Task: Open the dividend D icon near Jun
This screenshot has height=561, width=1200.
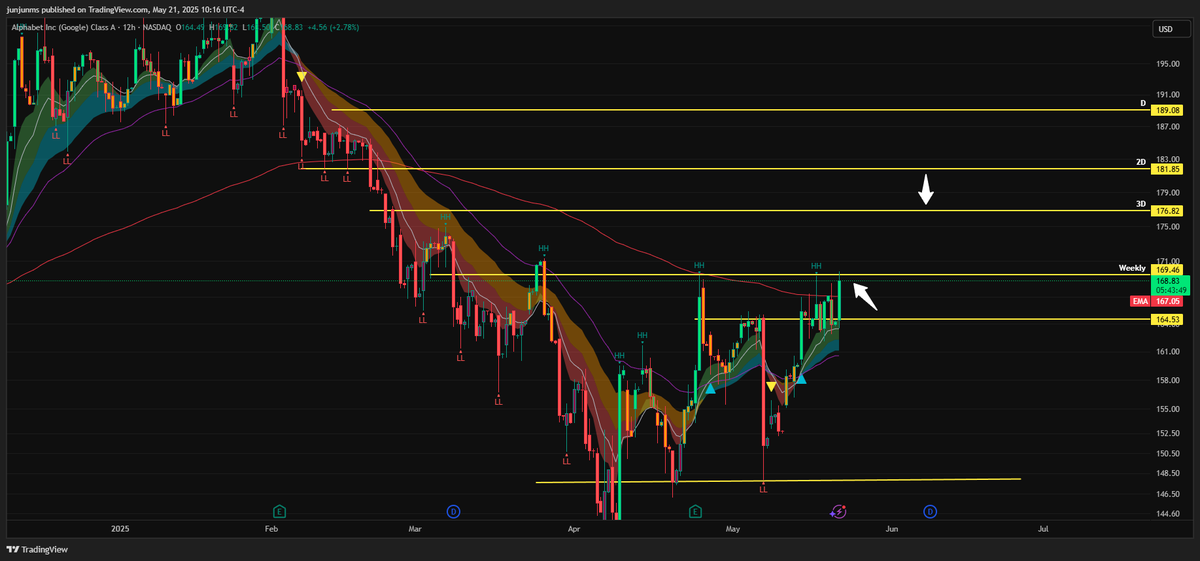Action: (x=930, y=511)
